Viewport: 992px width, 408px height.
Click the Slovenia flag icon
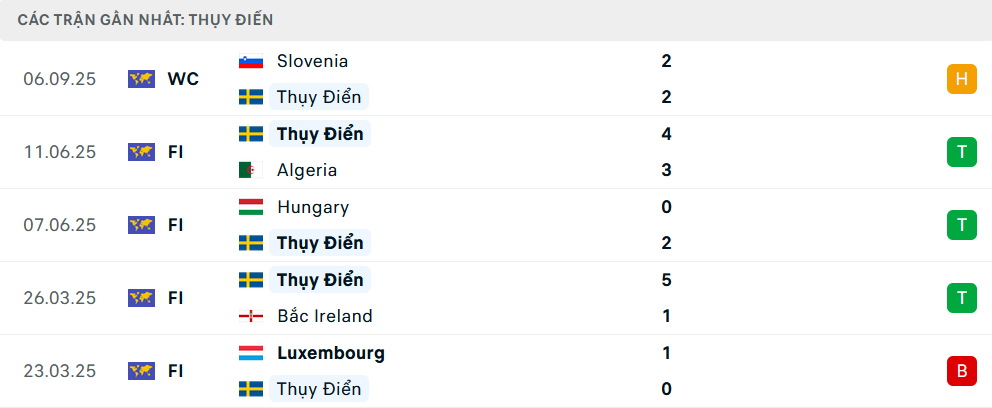tap(250, 61)
